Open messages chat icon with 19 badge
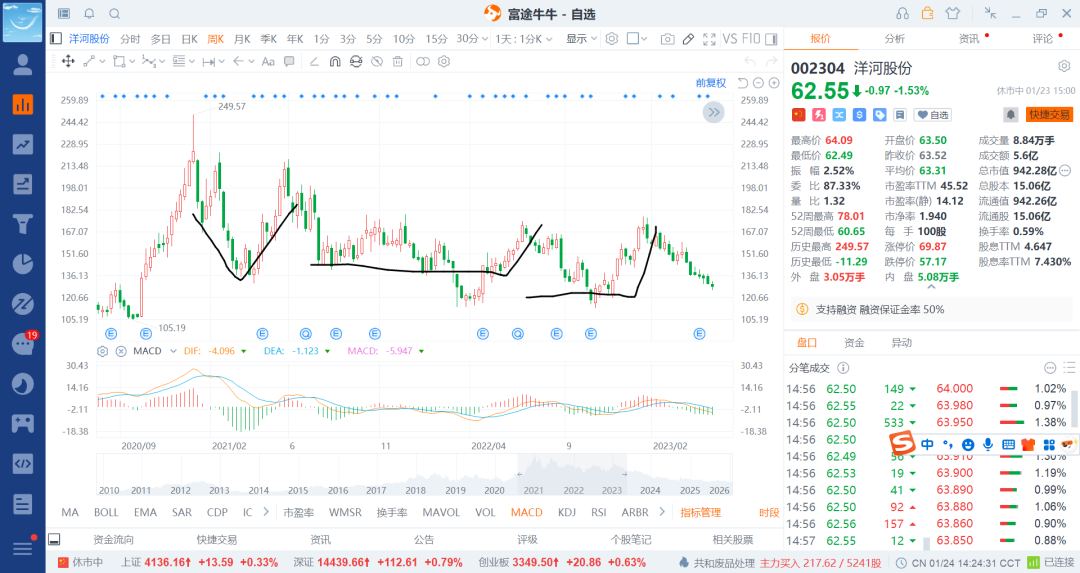This screenshot has width=1080, height=573. pos(24,342)
